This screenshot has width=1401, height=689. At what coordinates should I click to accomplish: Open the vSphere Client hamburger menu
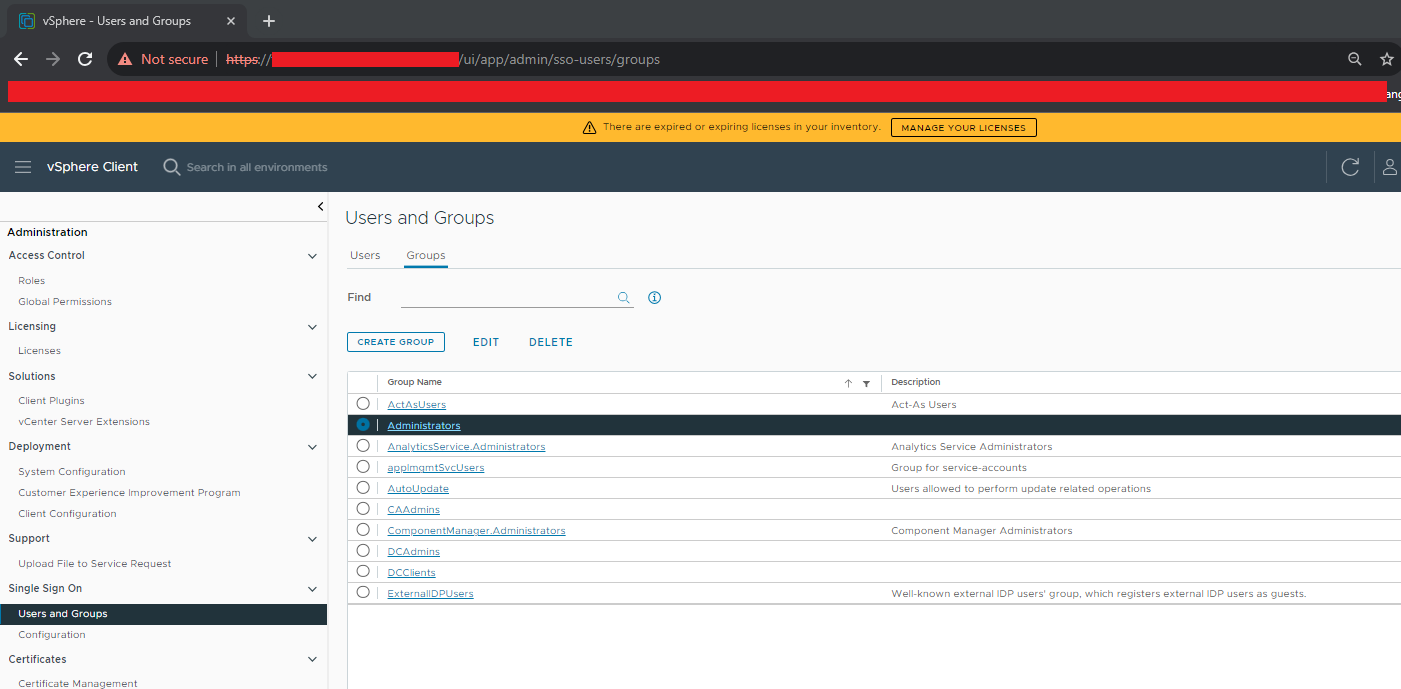click(x=23, y=166)
